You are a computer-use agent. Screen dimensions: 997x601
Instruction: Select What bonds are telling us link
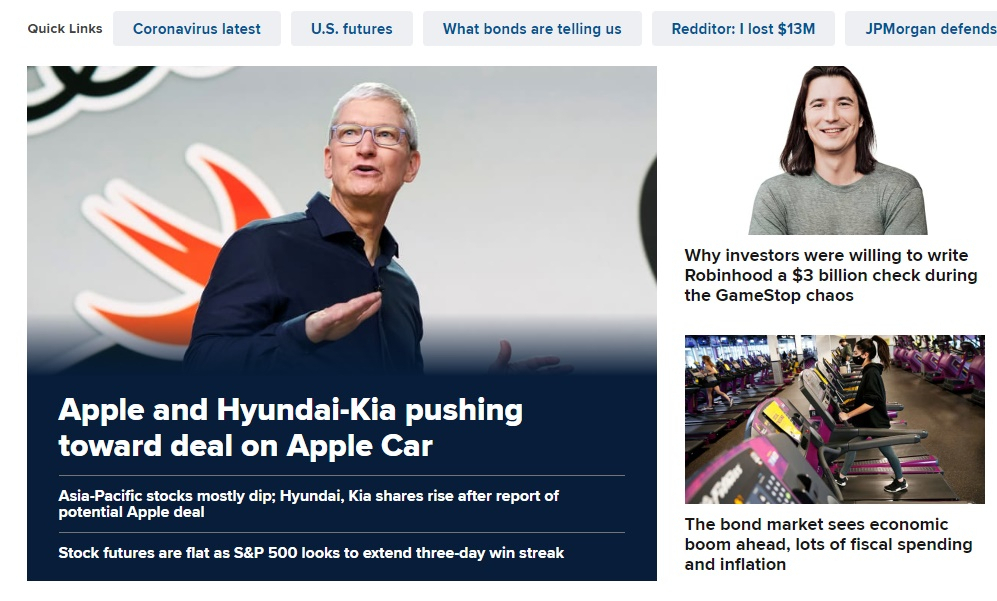click(x=532, y=29)
